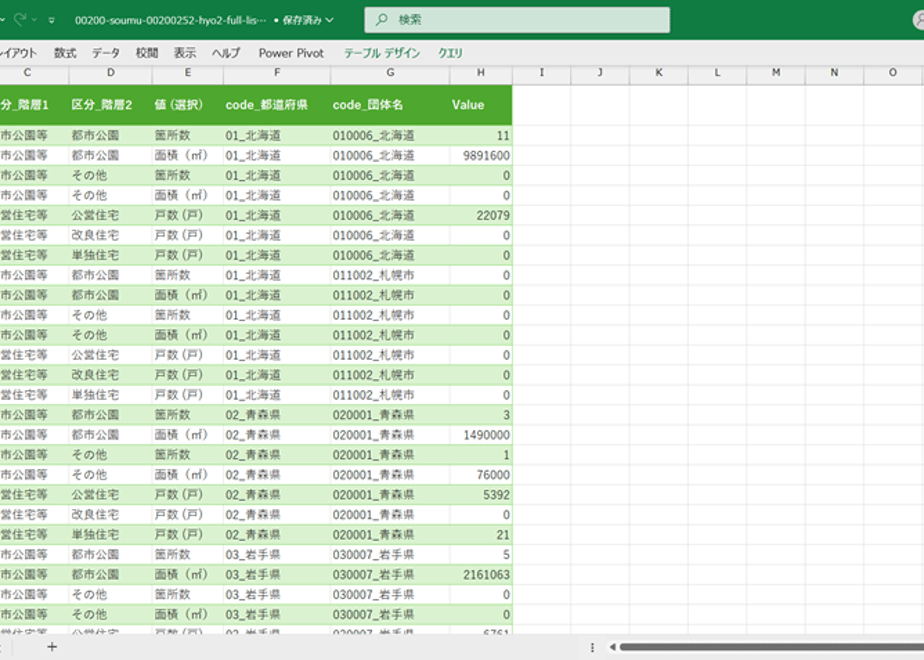Select the cell with value 1490000
924x660 pixels.
[481, 435]
